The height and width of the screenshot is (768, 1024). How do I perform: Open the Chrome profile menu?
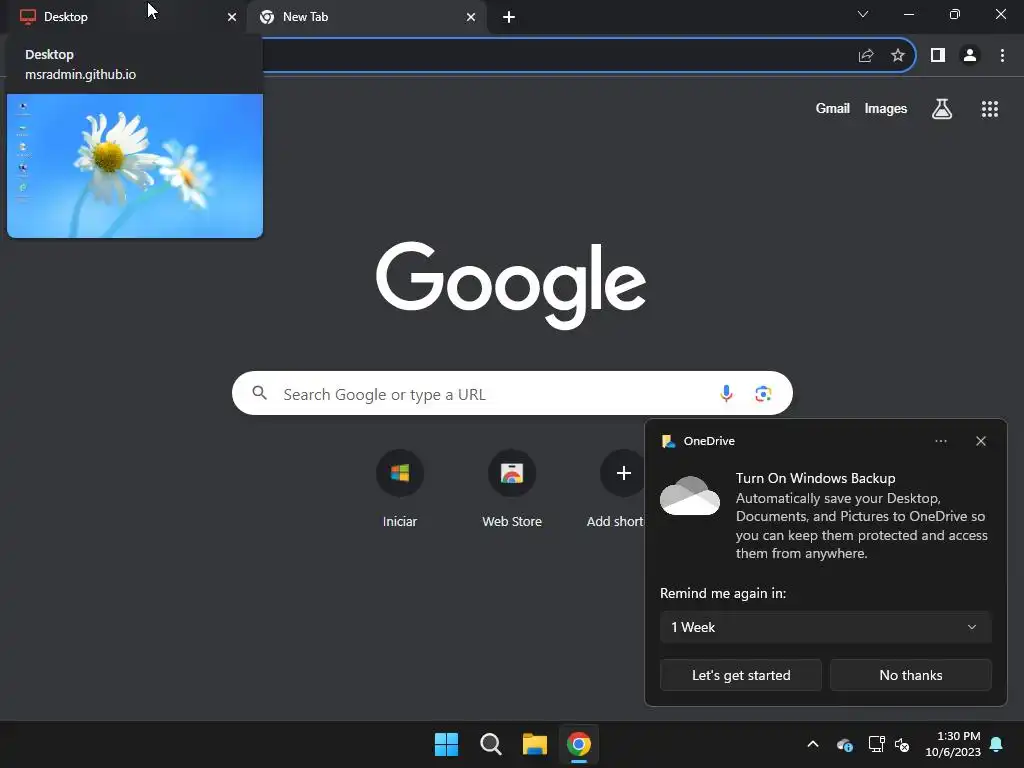click(x=970, y=56)
